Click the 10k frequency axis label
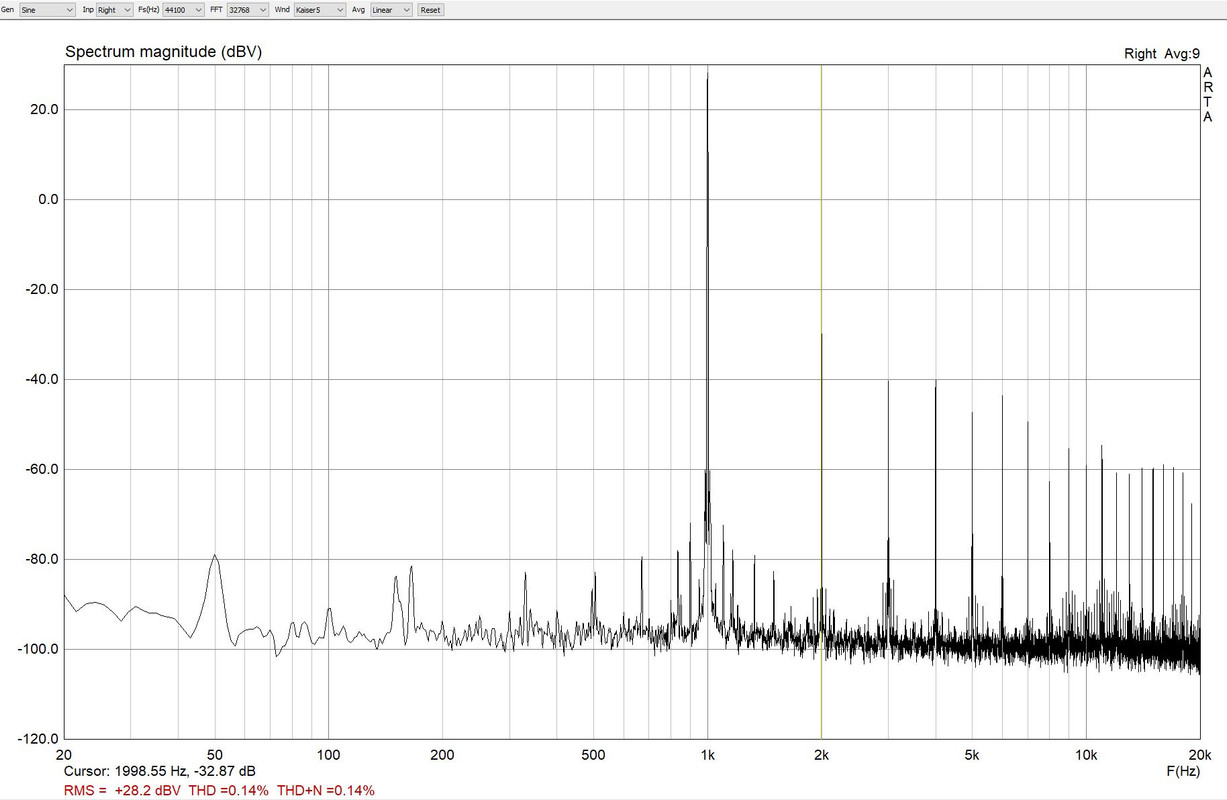The height and width of the screenshot is (800, 1227). pos(1087,754)
